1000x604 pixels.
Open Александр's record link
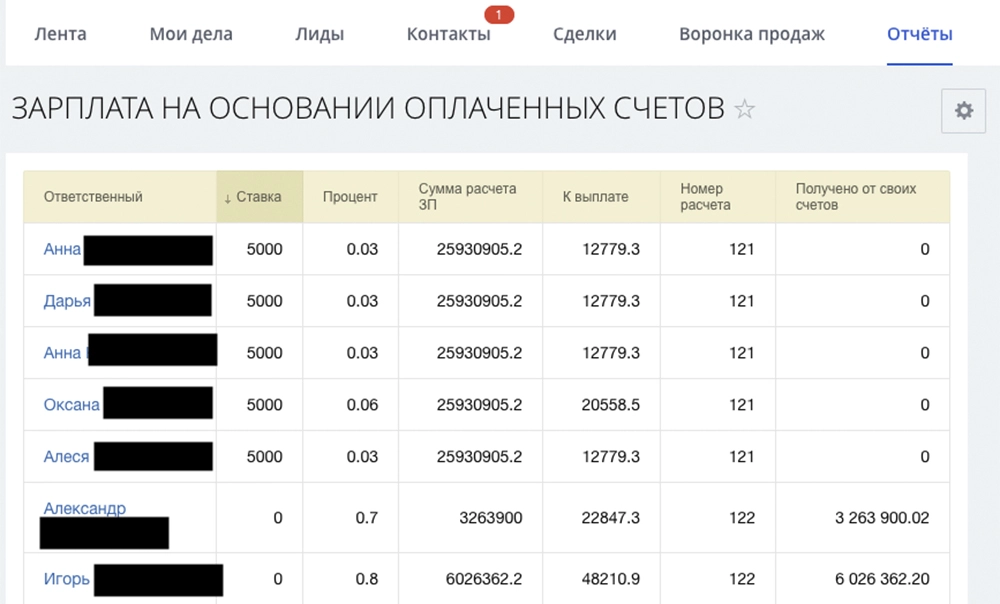coord(84,508)
